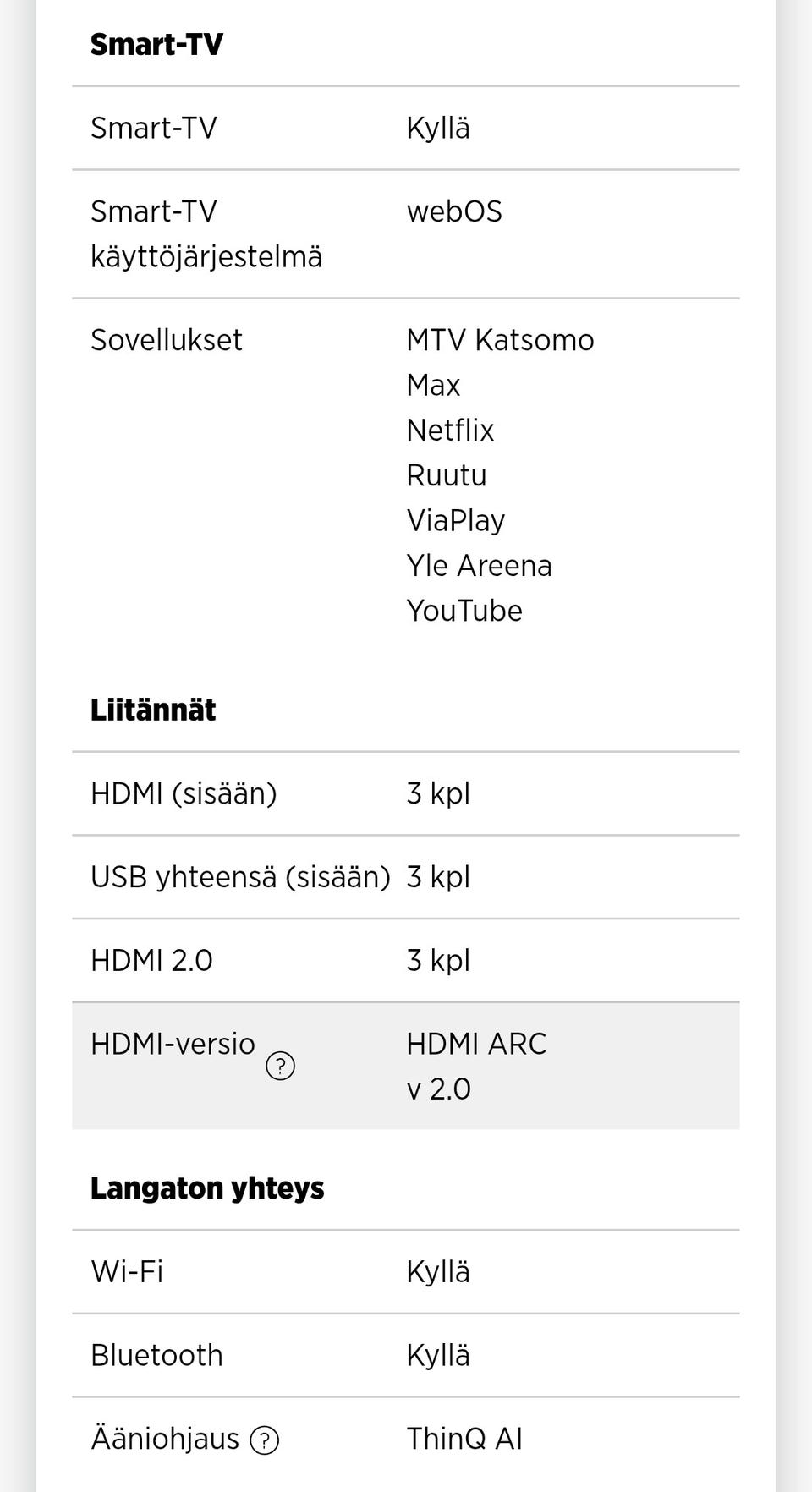Click the USB yhteensä (sisään) label

[x=240, y=877]
